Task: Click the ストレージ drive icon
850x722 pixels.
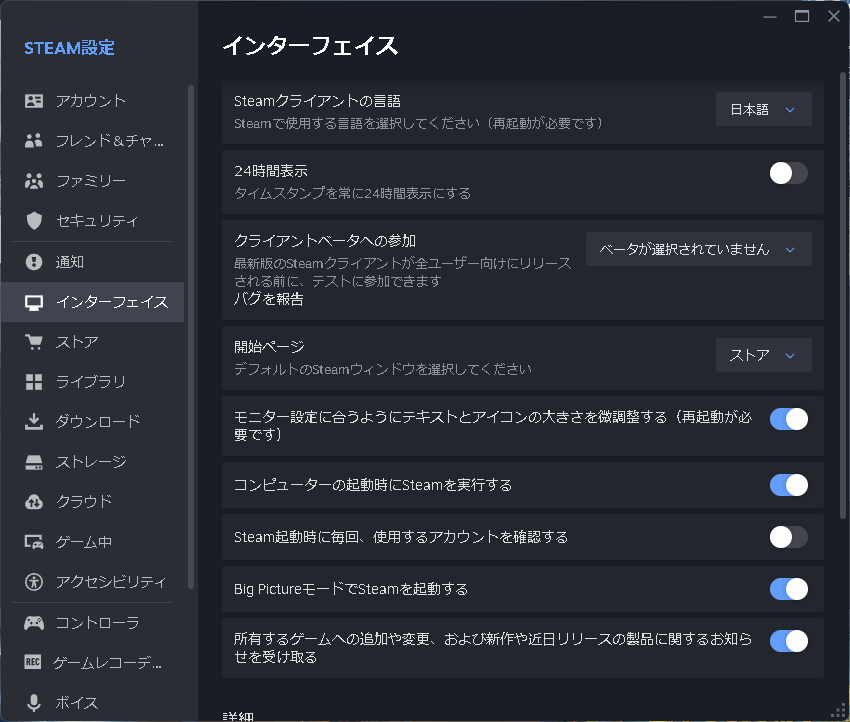Action: (x=34, y=462)
